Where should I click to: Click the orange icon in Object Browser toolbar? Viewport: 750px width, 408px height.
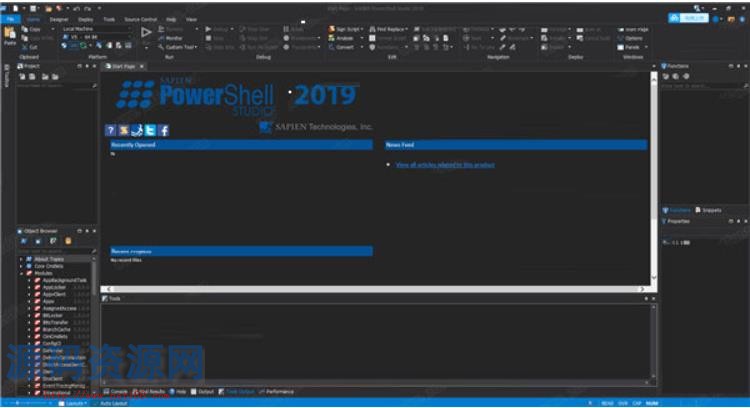[68, 241]
